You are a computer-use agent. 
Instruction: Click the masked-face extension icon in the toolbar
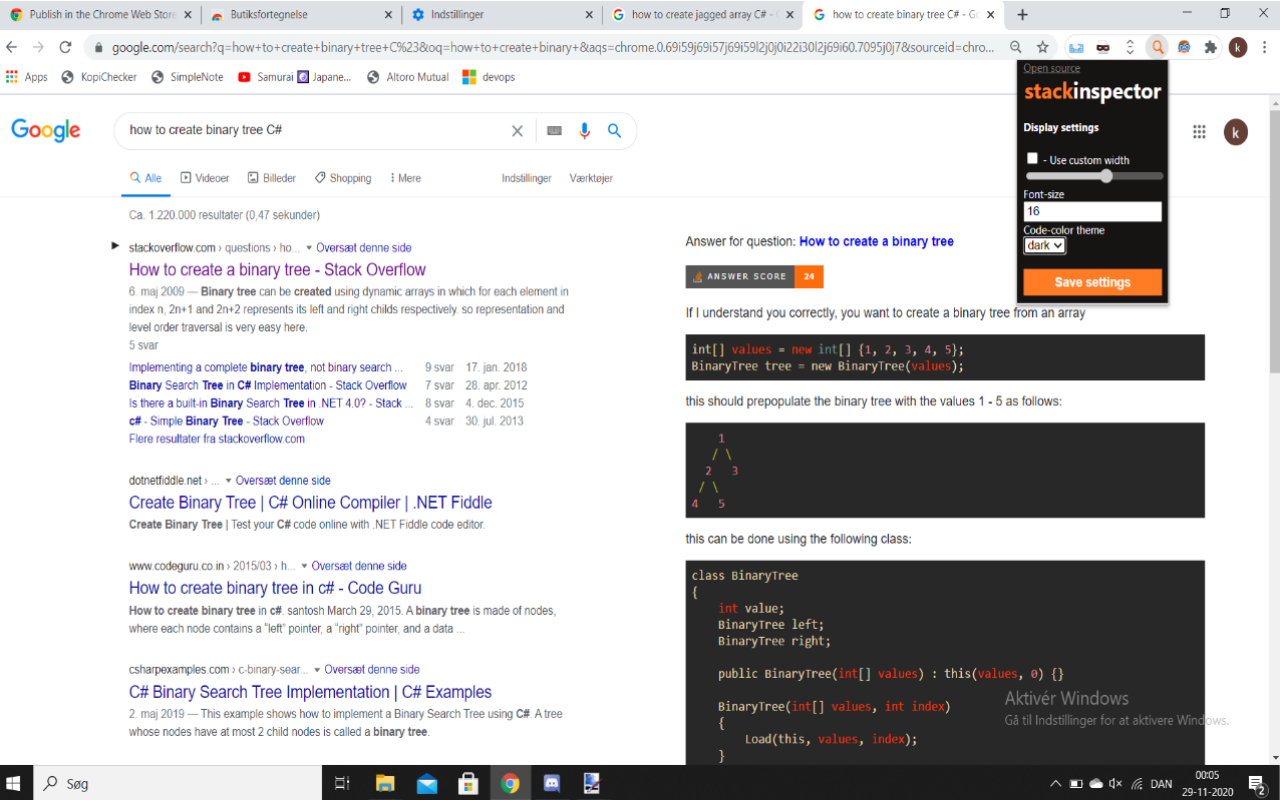point(1103,47)
